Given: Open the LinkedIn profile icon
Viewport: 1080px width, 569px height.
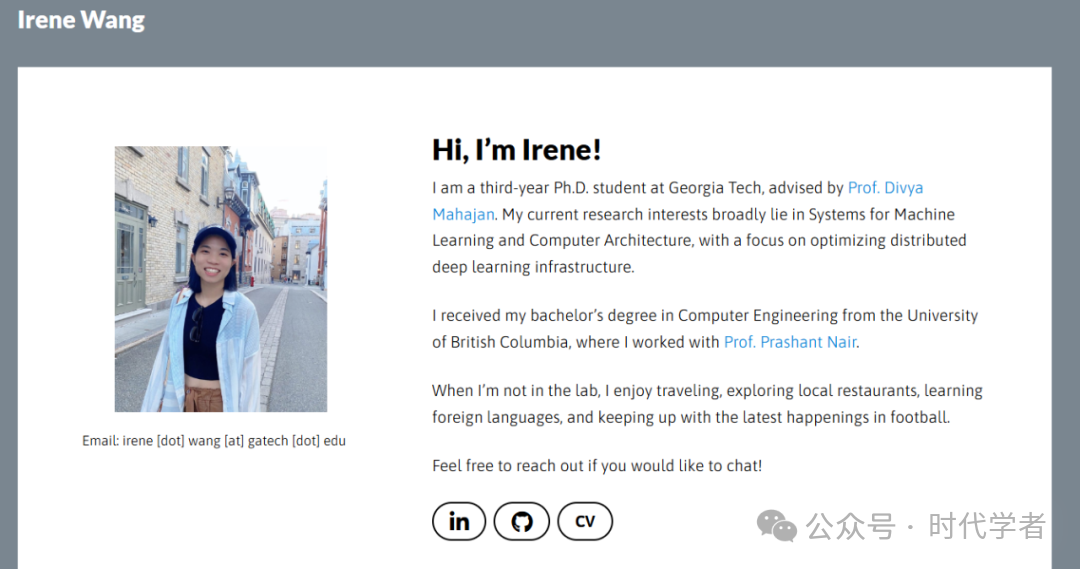Looking at the screenshot, I should 459,521.
